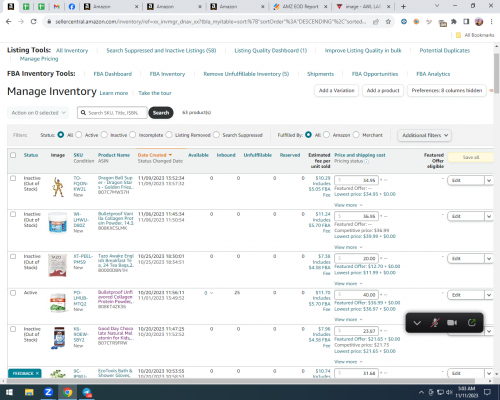Reload the page with the refresh icon
500x400 pixels.
[33, 22]
